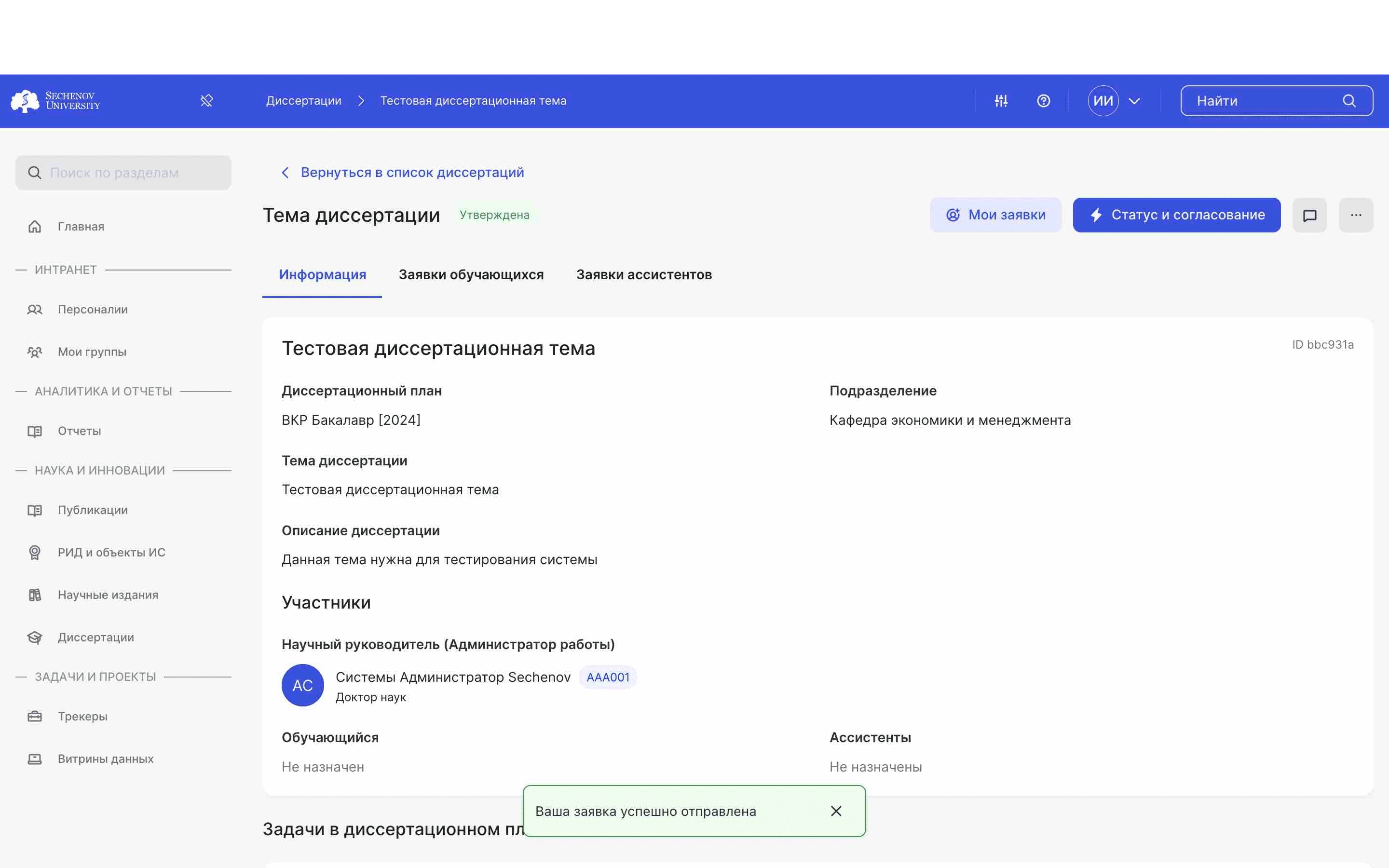Click the ИИ user avatar
Viewport: 1389px width, 868px height.
point(1103,101)
